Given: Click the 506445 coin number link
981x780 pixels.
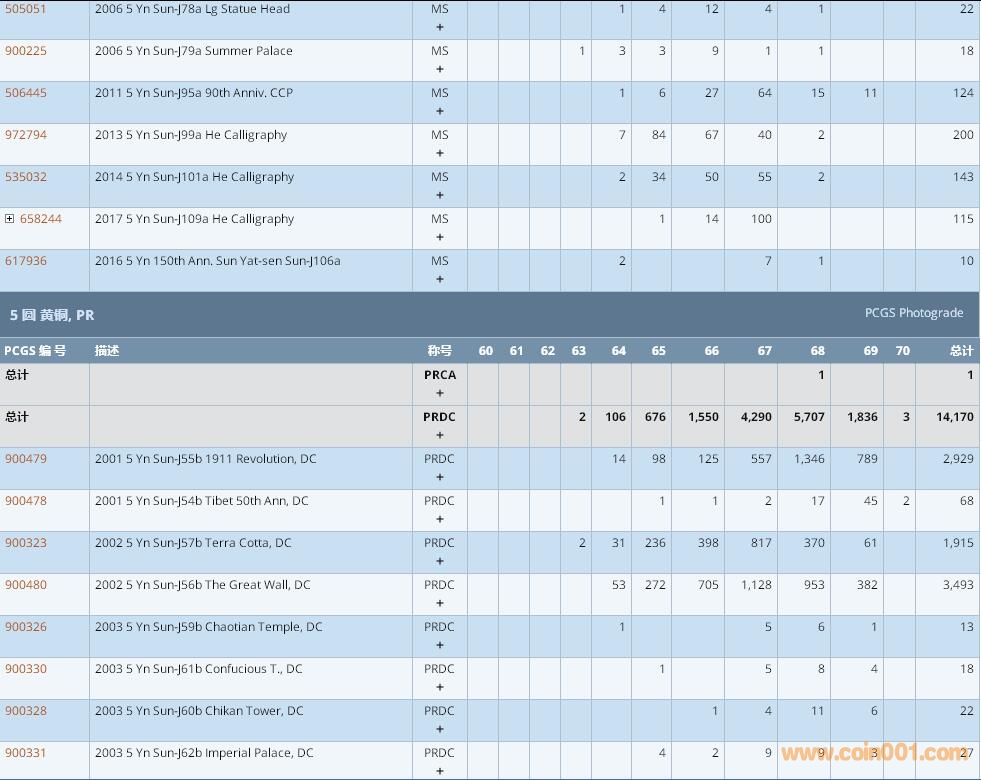Looking at the screenshot, I should click(26, 93).
